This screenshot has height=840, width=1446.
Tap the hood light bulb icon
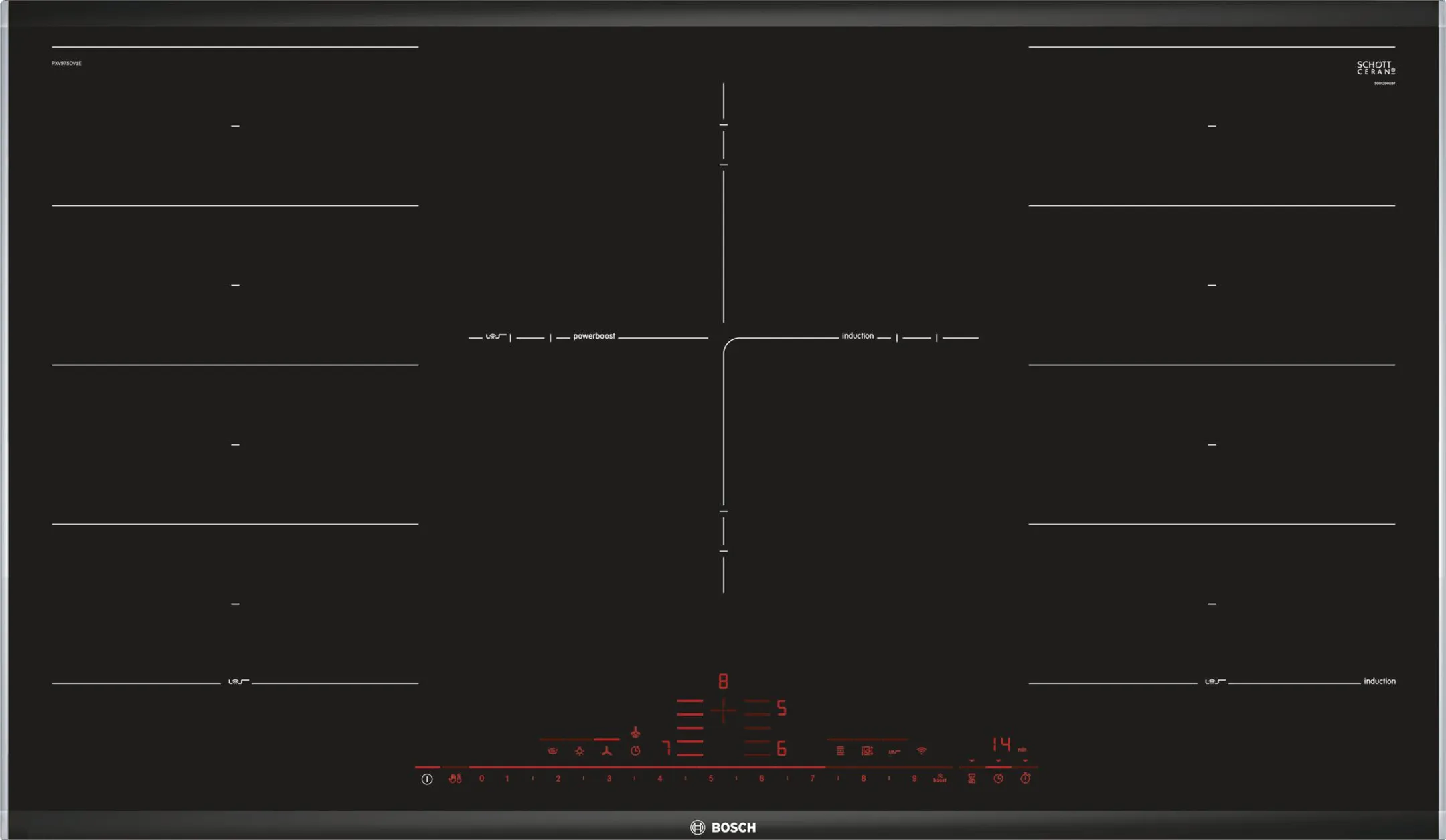click(580, 751)
